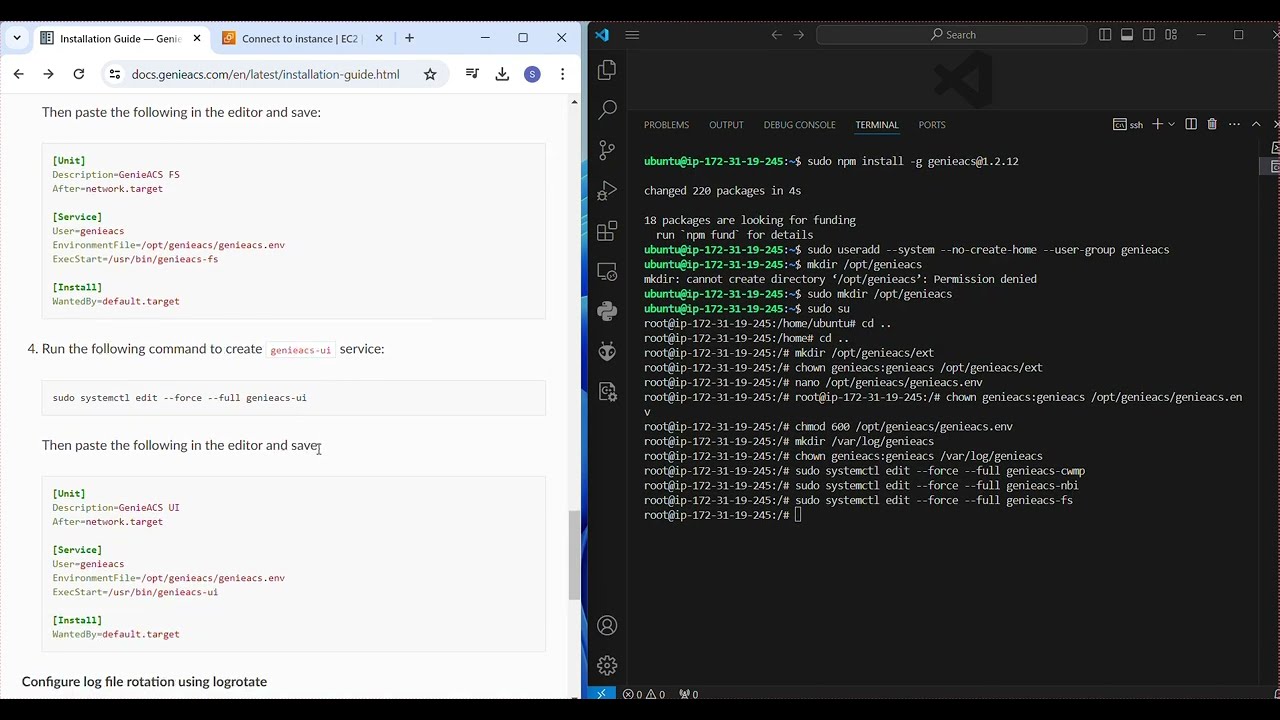Toggle the bottom panel layout icon
The width and height of the screenshot is (1280, 720).
1127,35
